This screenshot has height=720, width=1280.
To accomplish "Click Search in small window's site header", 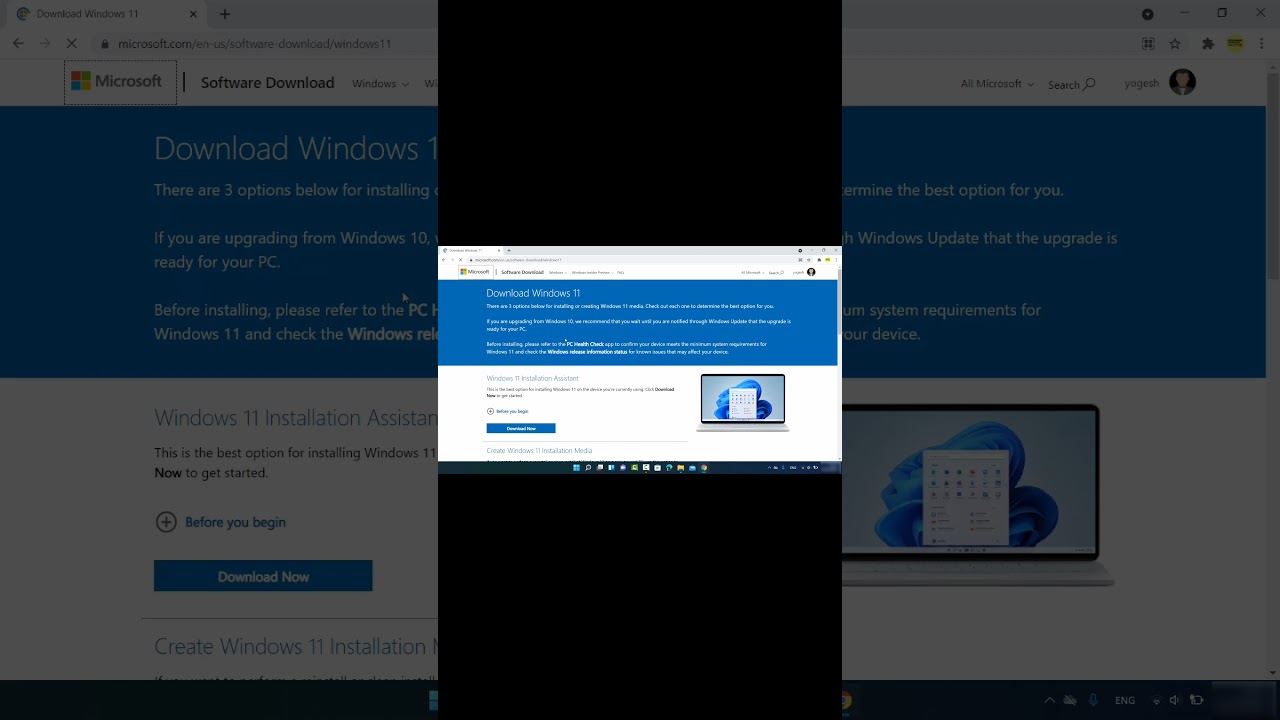I will tap(776, 272).
